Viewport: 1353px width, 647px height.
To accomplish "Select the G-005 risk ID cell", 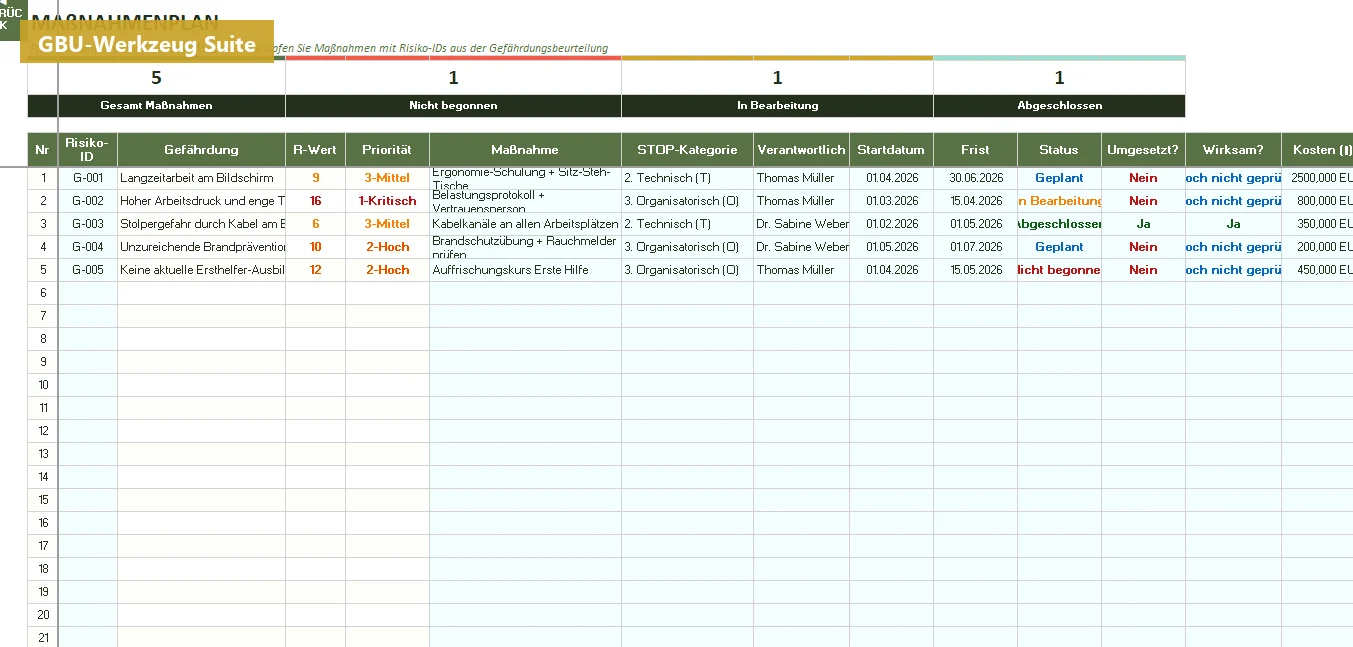I will pyautogui.click(x=88, y=270).
